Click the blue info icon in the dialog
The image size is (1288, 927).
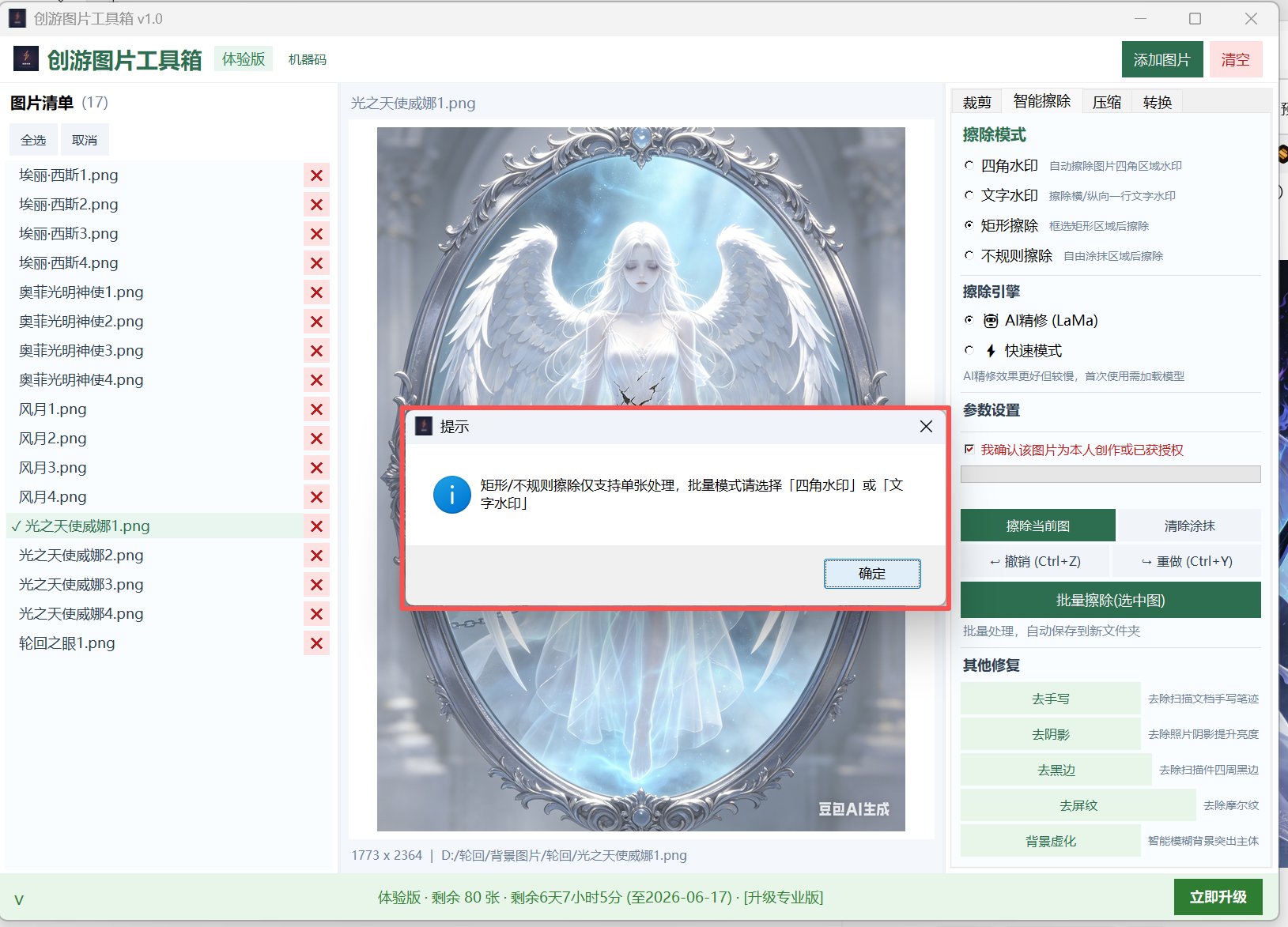click(452, 495)
